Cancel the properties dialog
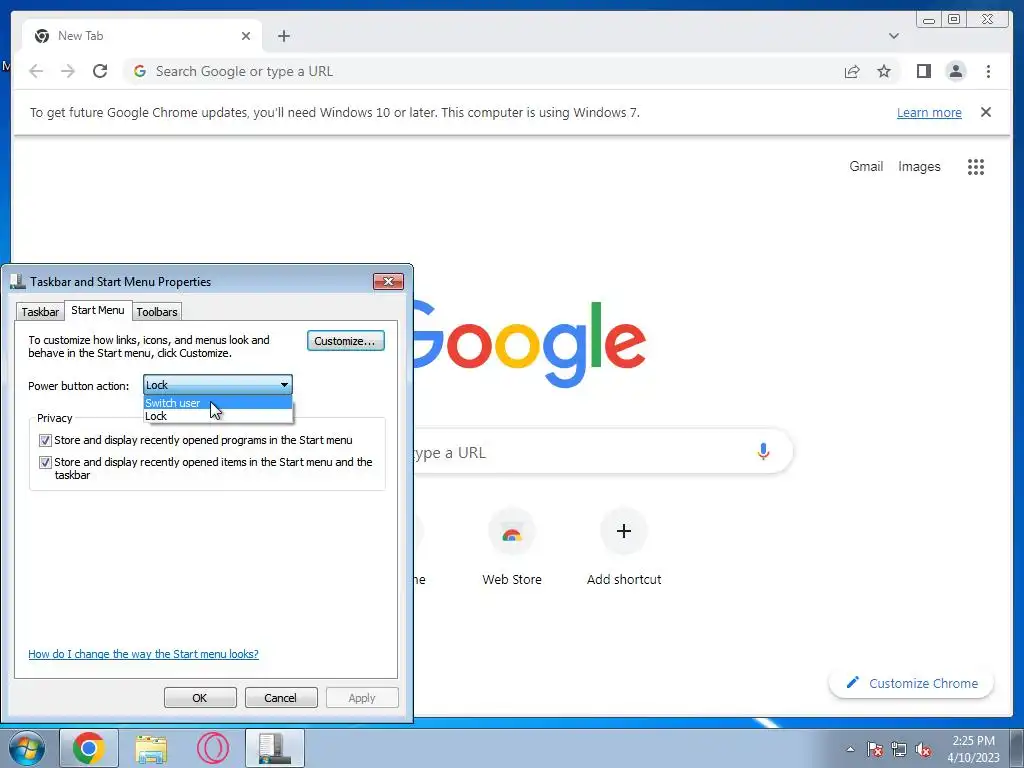This screenshot has width=1024, height=768. pos(281,697)
